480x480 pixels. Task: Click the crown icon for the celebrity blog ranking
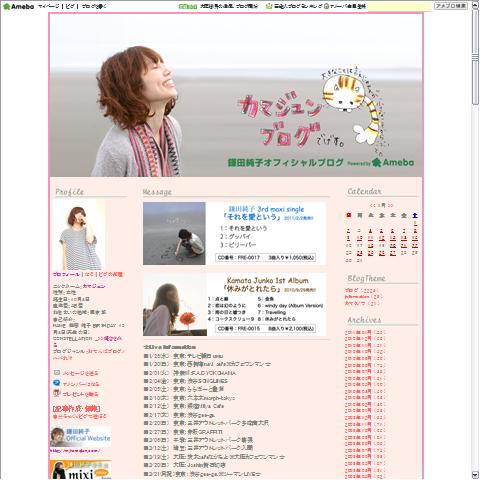(x=269, y=6)
